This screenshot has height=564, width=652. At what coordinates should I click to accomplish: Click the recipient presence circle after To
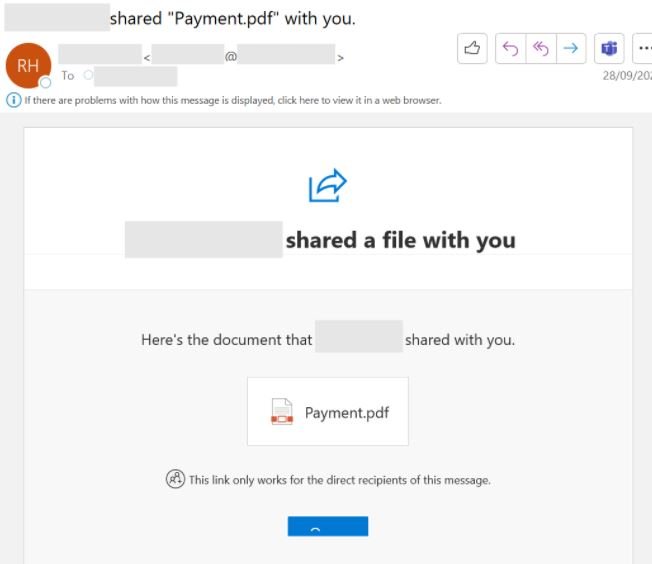click(x=88, y=75)
